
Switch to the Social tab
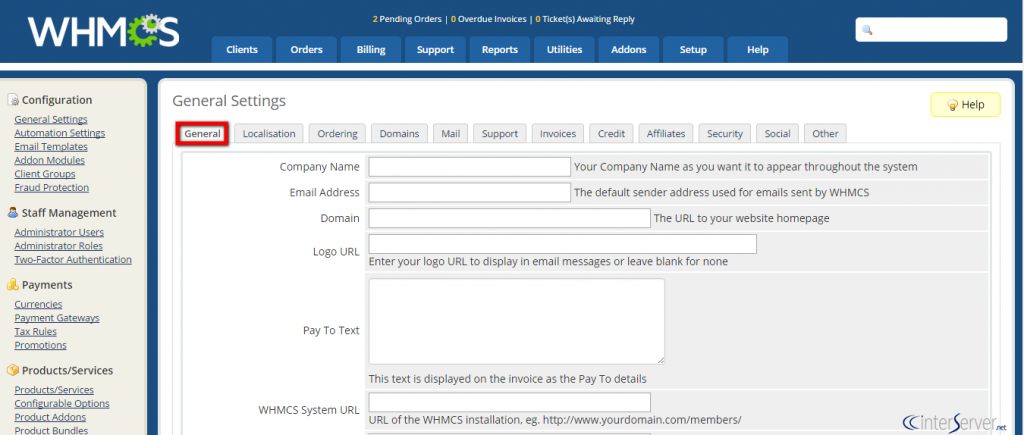pos(778,133)
